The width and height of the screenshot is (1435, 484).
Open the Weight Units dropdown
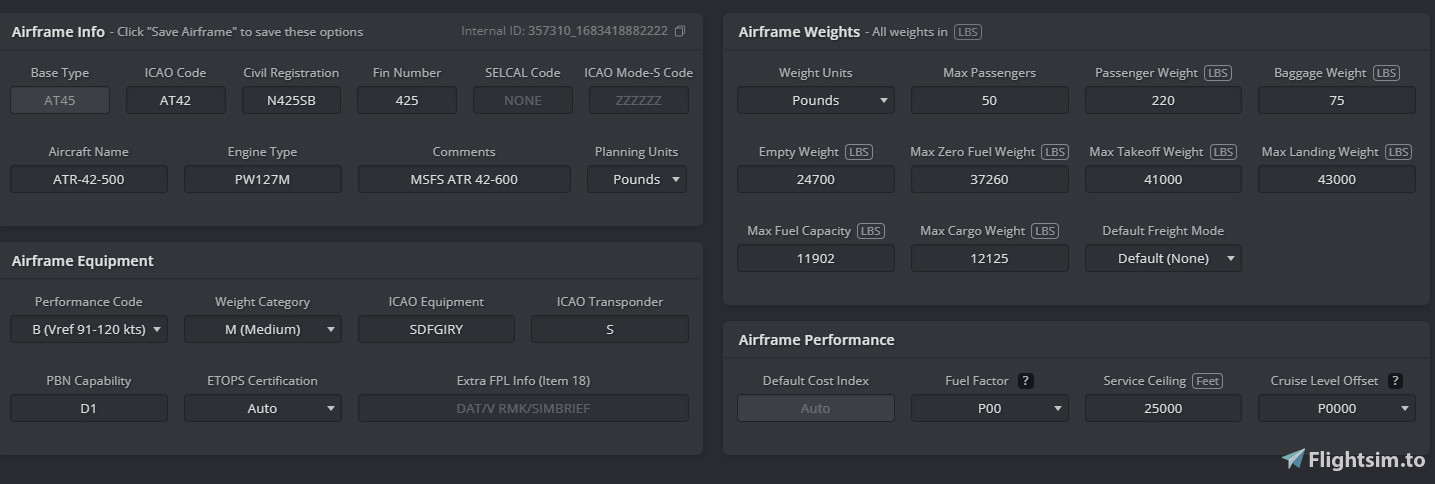coord(815,100)
